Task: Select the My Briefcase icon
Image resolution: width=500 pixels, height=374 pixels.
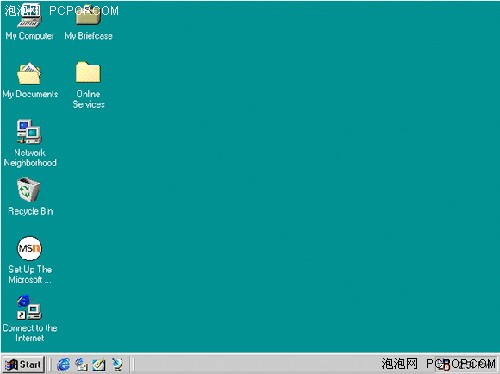Action: (x=88, y=17)
